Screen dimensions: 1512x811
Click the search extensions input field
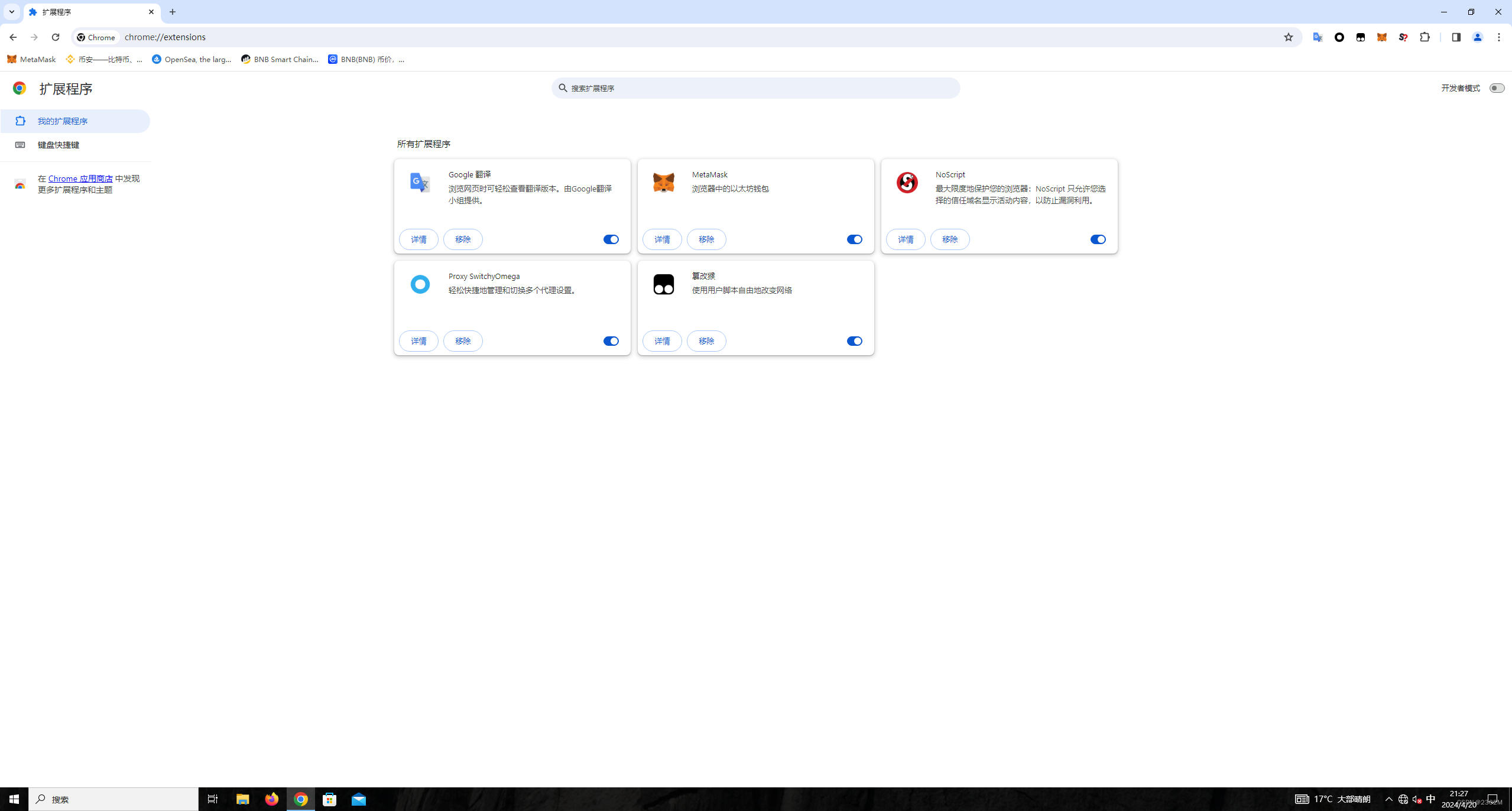757,88
